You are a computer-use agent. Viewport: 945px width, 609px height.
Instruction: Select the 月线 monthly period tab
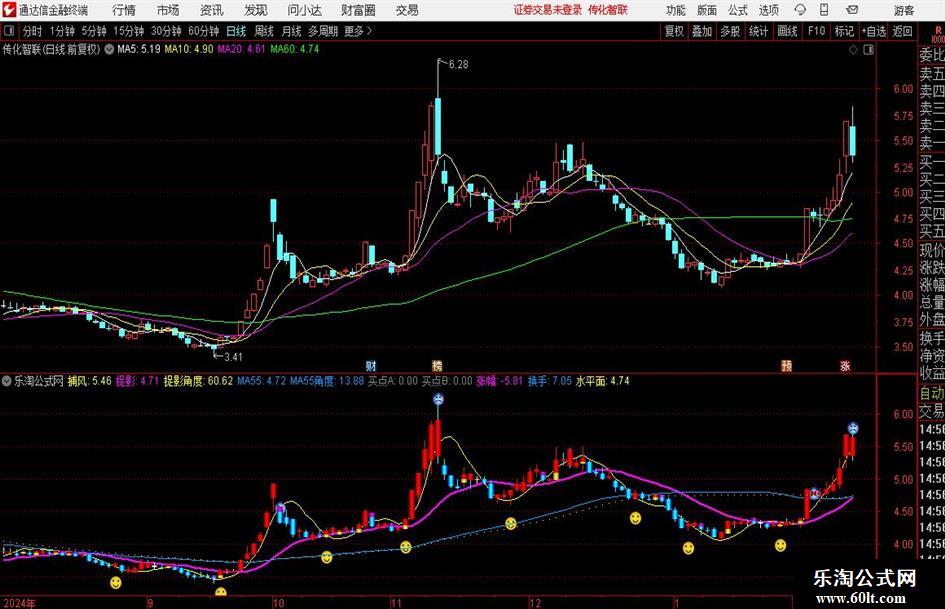pyautogui.click(x=291, y=31)
